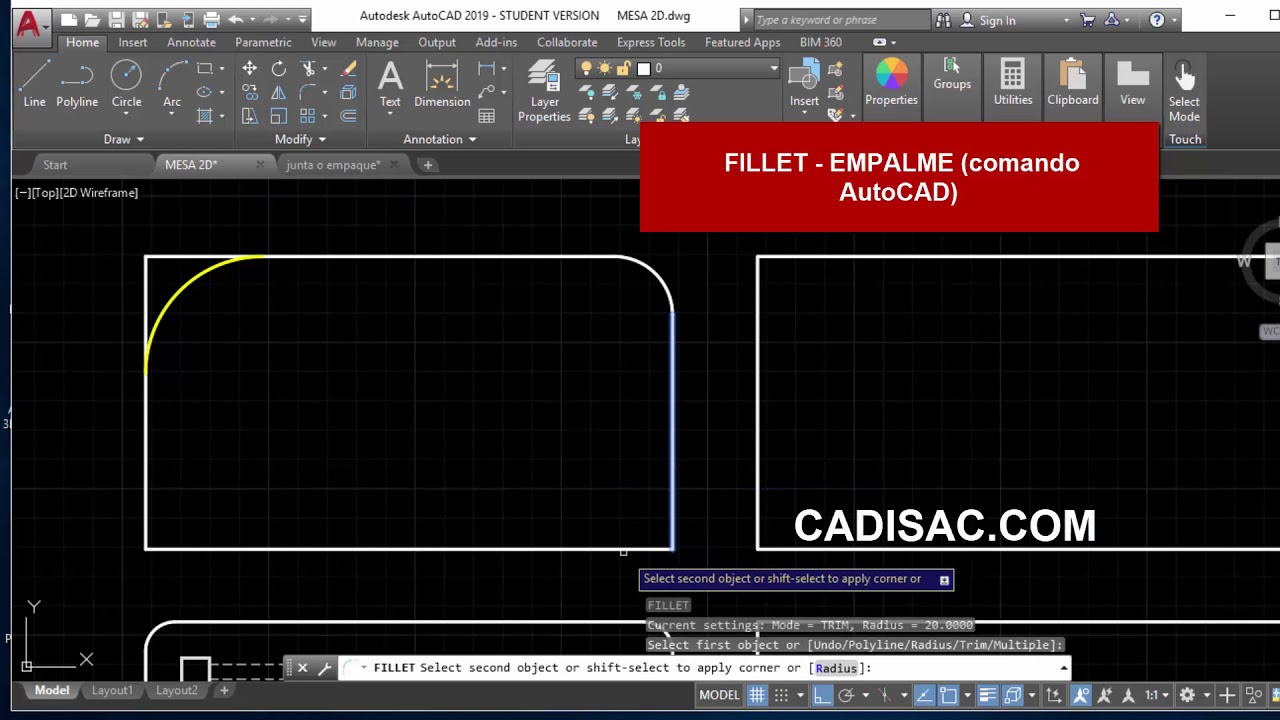This screenshot has width=1280, height=720.
Task: Open the Utilities panel button
Action: coord(1013,82)
